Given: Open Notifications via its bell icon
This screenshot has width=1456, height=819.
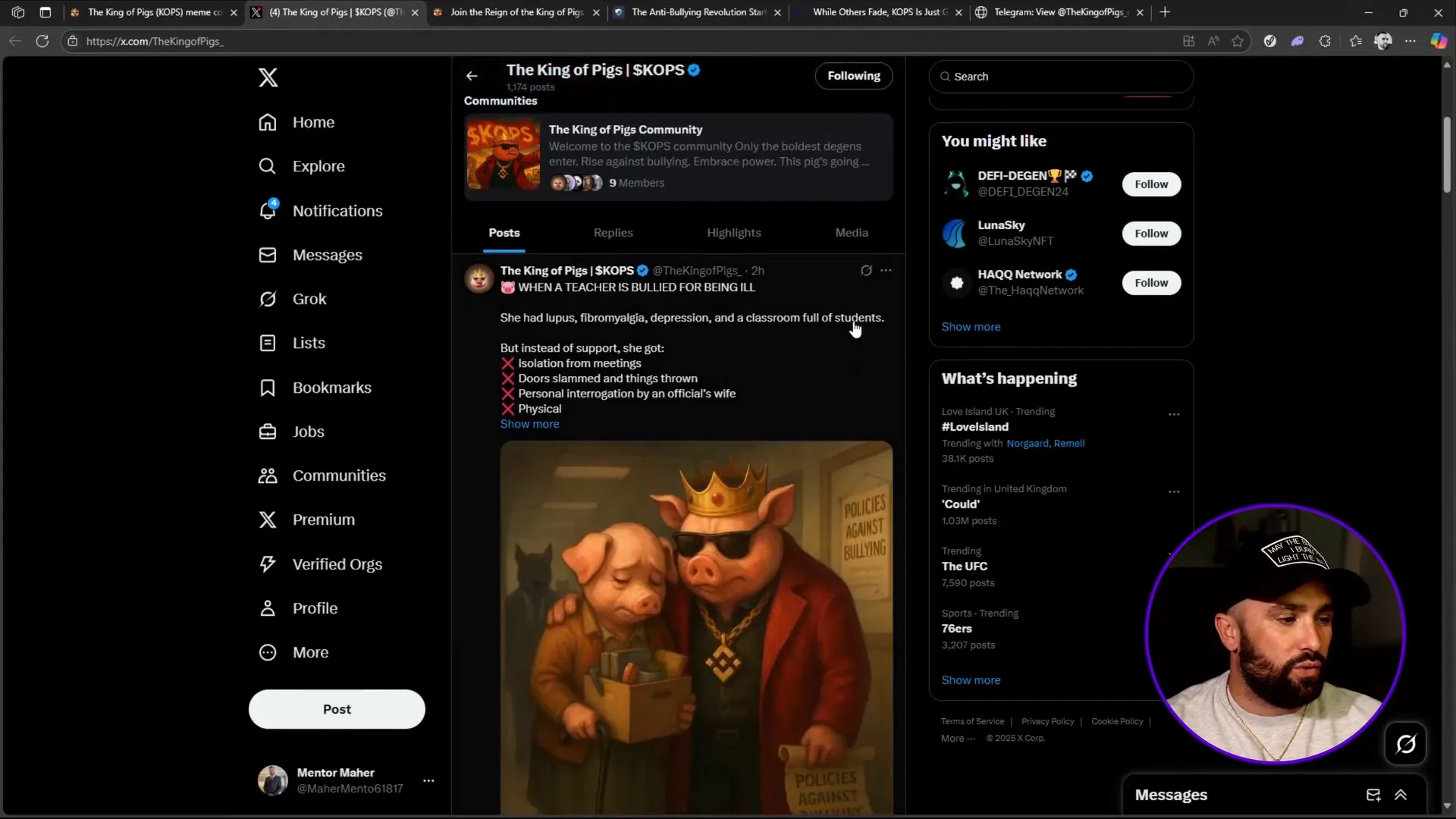Looking at the screenshot, I should [268, 210].
